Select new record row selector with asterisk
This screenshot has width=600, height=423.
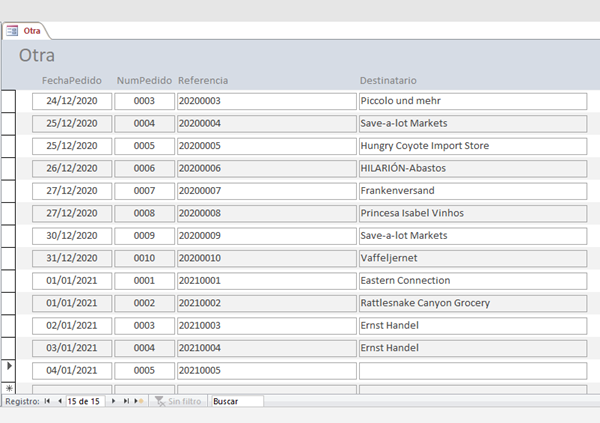8,388
